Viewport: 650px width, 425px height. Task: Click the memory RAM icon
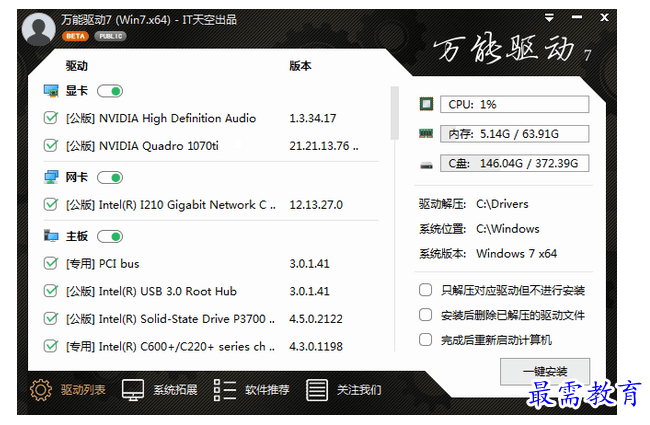[426, 134]
